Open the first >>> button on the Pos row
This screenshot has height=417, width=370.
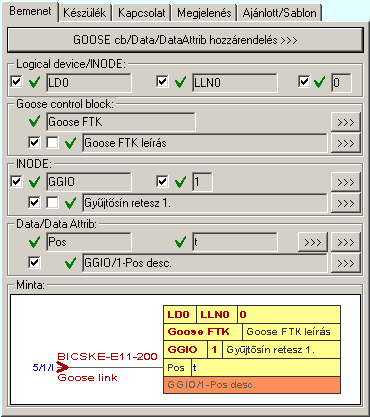[313, 242]
